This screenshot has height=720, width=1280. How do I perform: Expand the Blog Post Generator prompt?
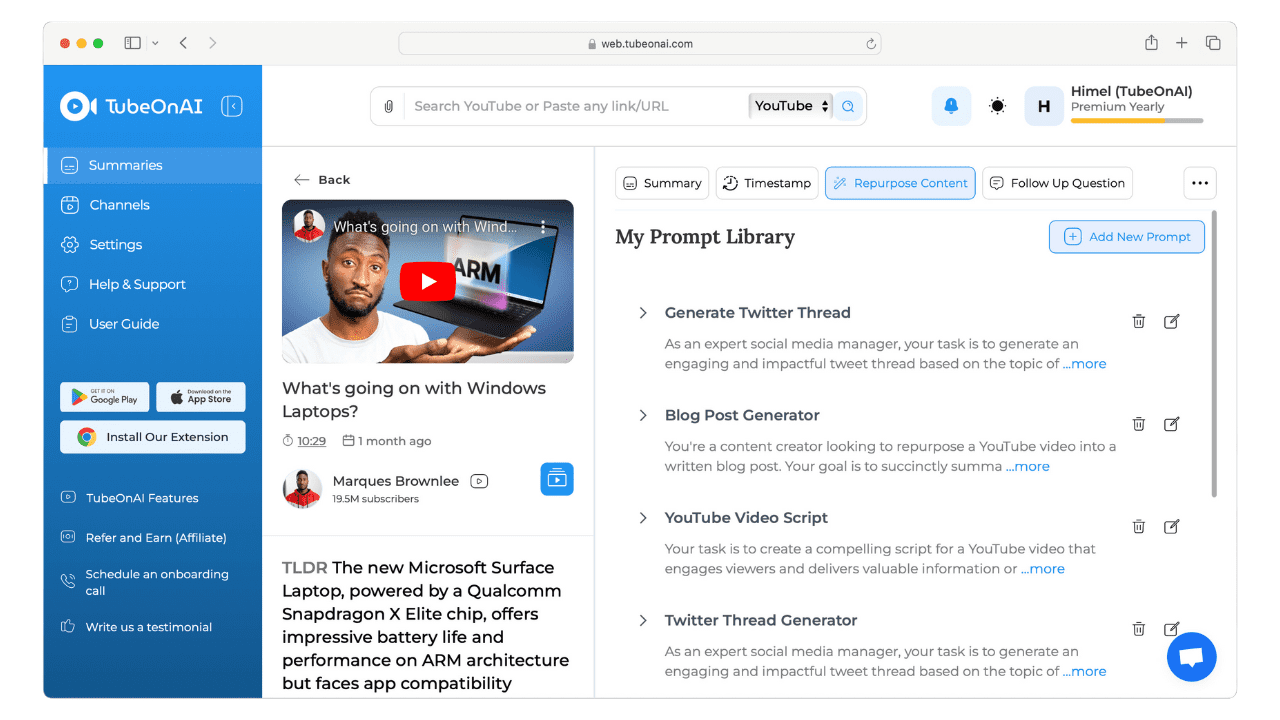(x=643, y=415)
